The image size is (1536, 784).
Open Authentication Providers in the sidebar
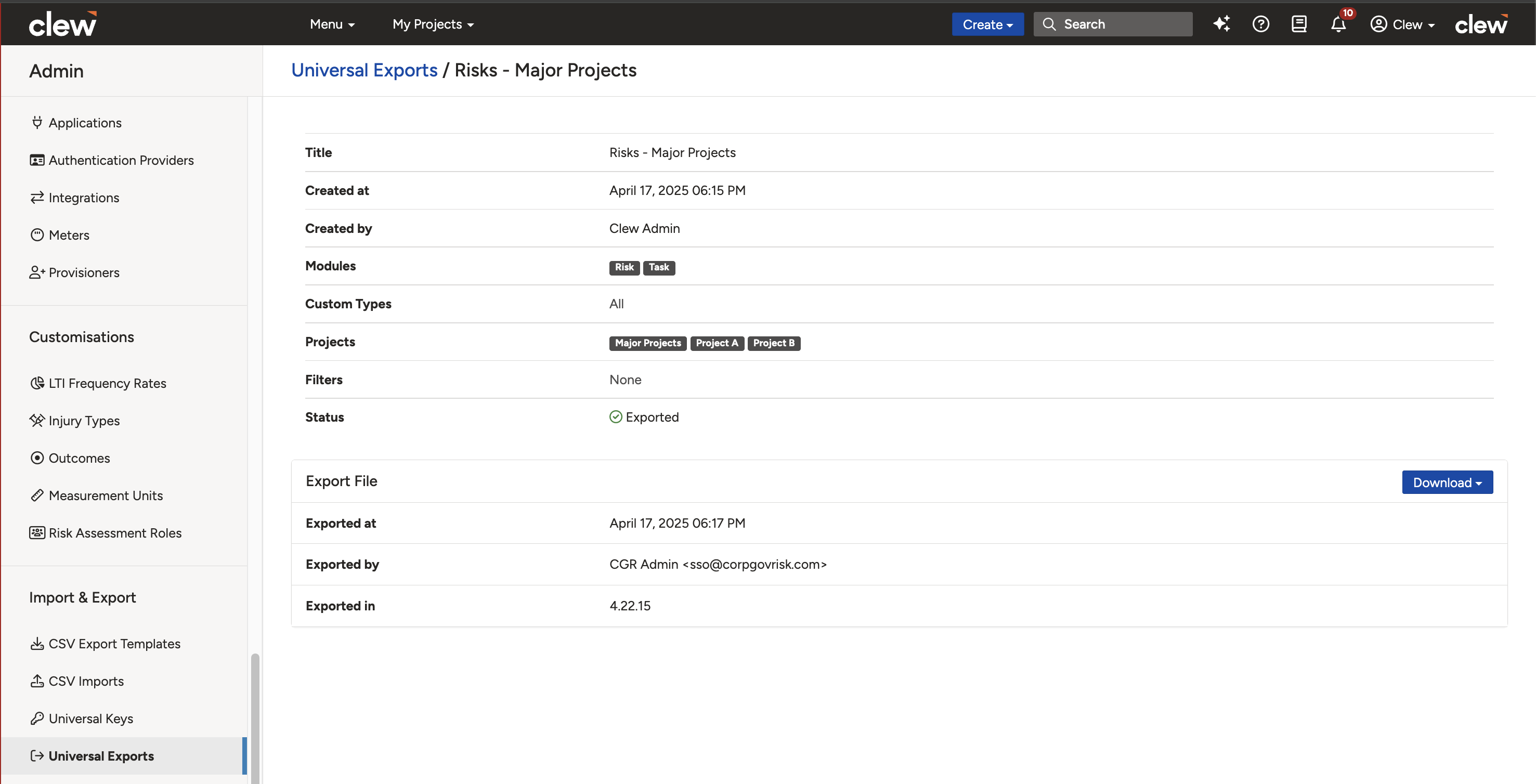pos(121,160)
